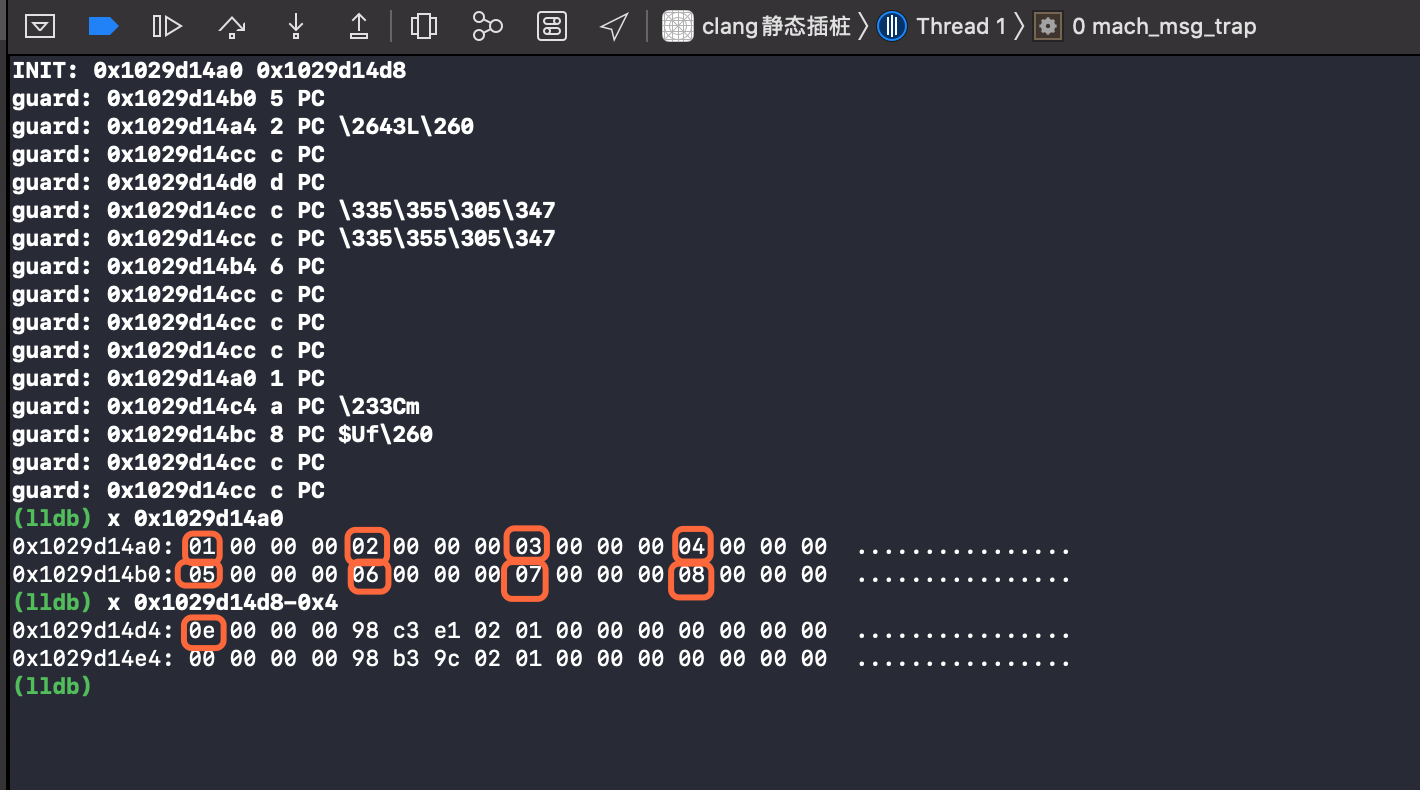Click the clang静态插桩 app icon
1420x790 pixels.
coord(678,26)
